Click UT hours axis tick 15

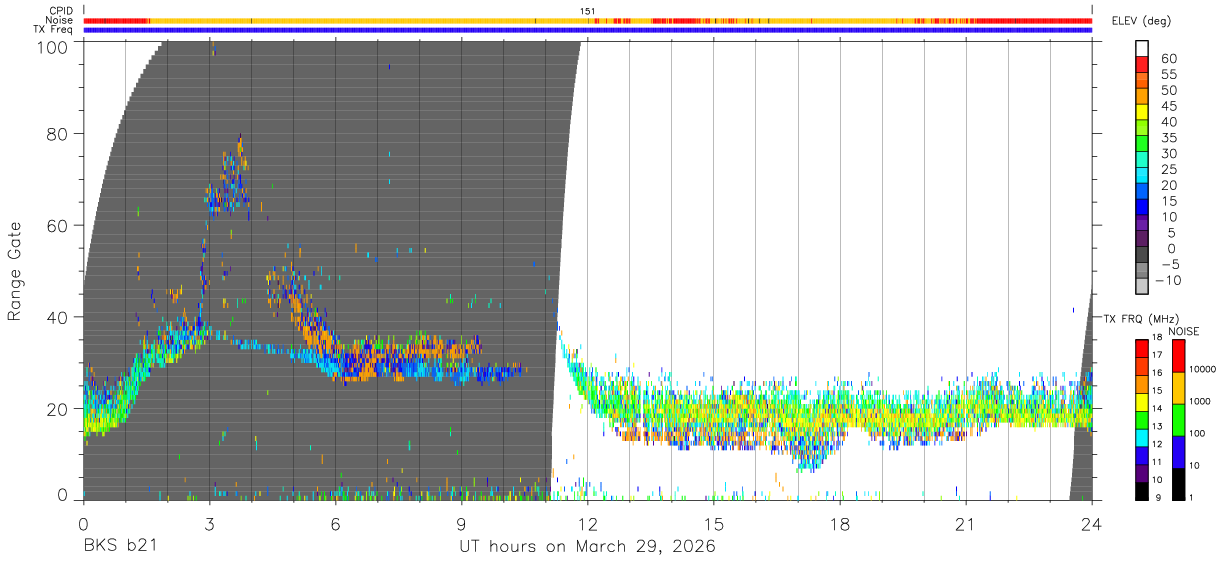click(713, 523)
